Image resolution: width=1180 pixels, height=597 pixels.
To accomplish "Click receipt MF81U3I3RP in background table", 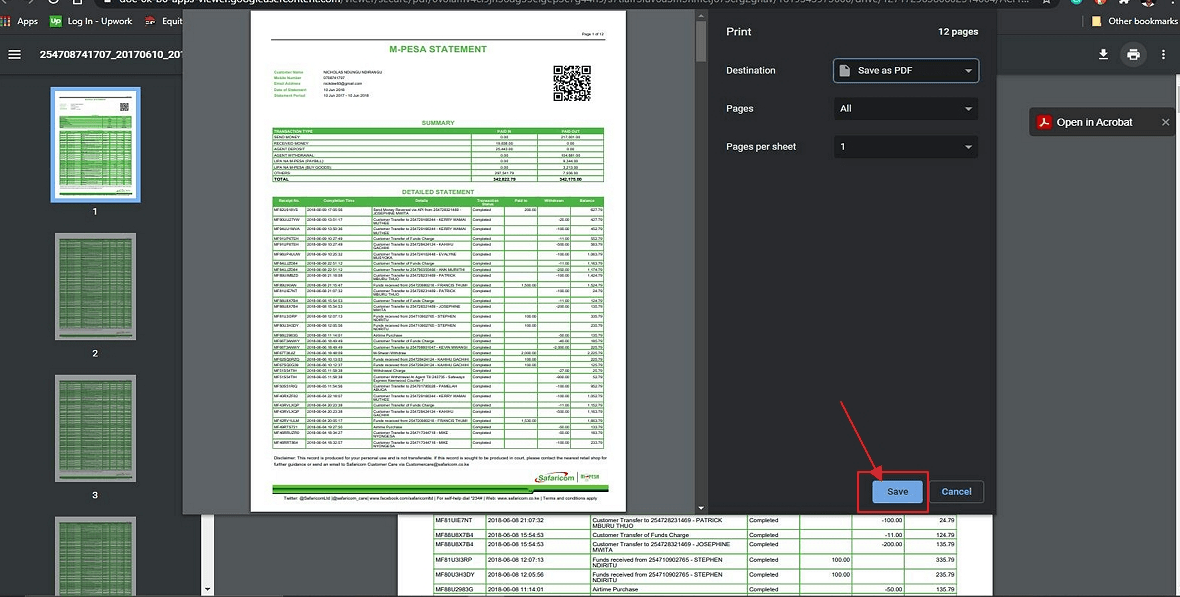I will 454,560.
